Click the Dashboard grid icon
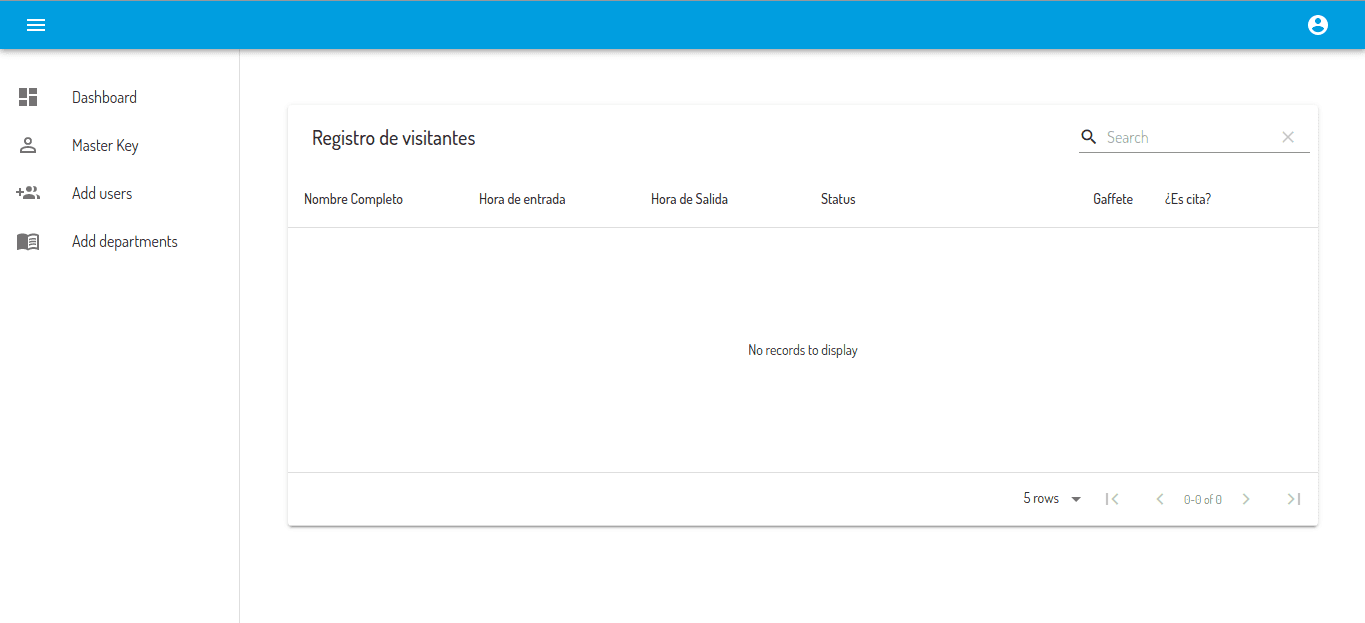This screenshot has width=1365, height=623. click(28, 97)
